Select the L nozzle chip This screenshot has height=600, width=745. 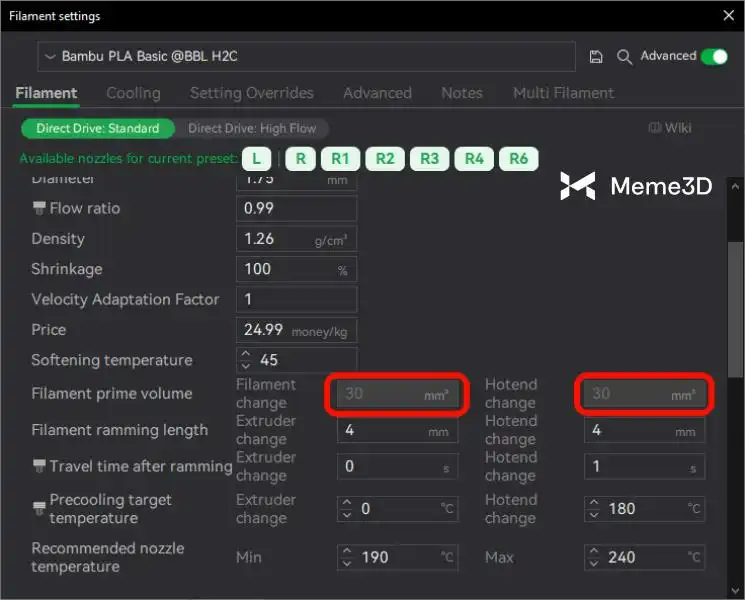coord(257,158)
